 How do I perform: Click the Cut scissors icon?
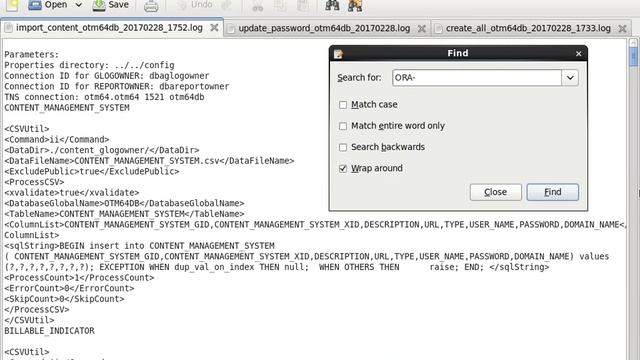258,5
